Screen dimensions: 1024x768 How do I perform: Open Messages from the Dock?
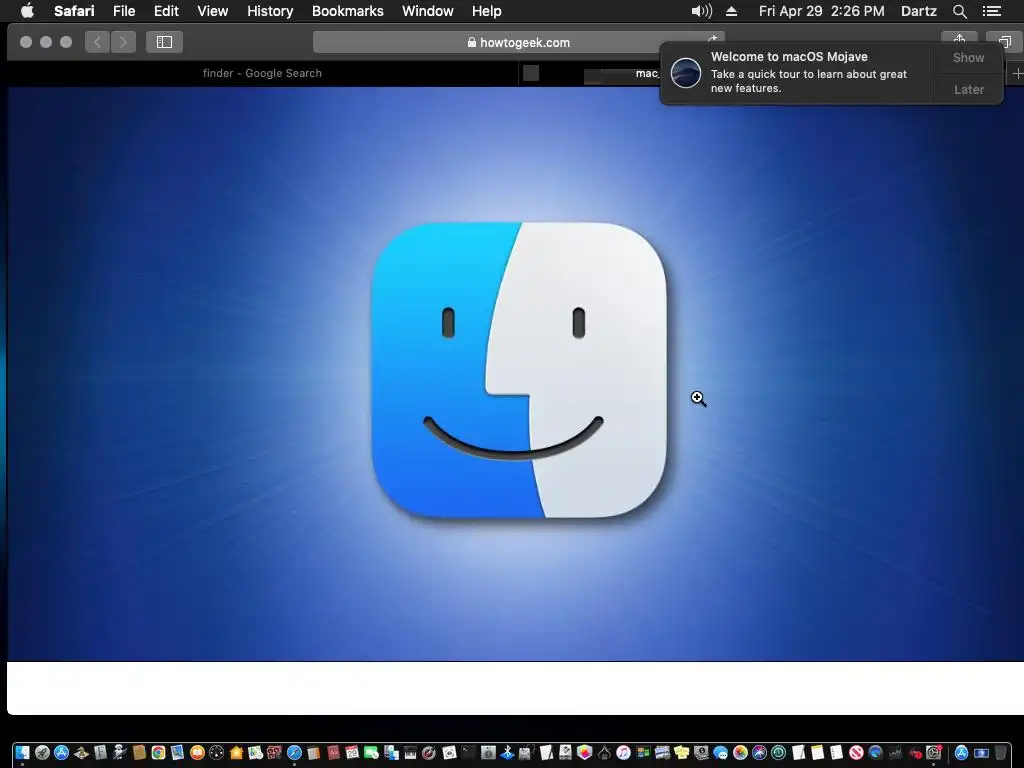(x=720, y=752)
